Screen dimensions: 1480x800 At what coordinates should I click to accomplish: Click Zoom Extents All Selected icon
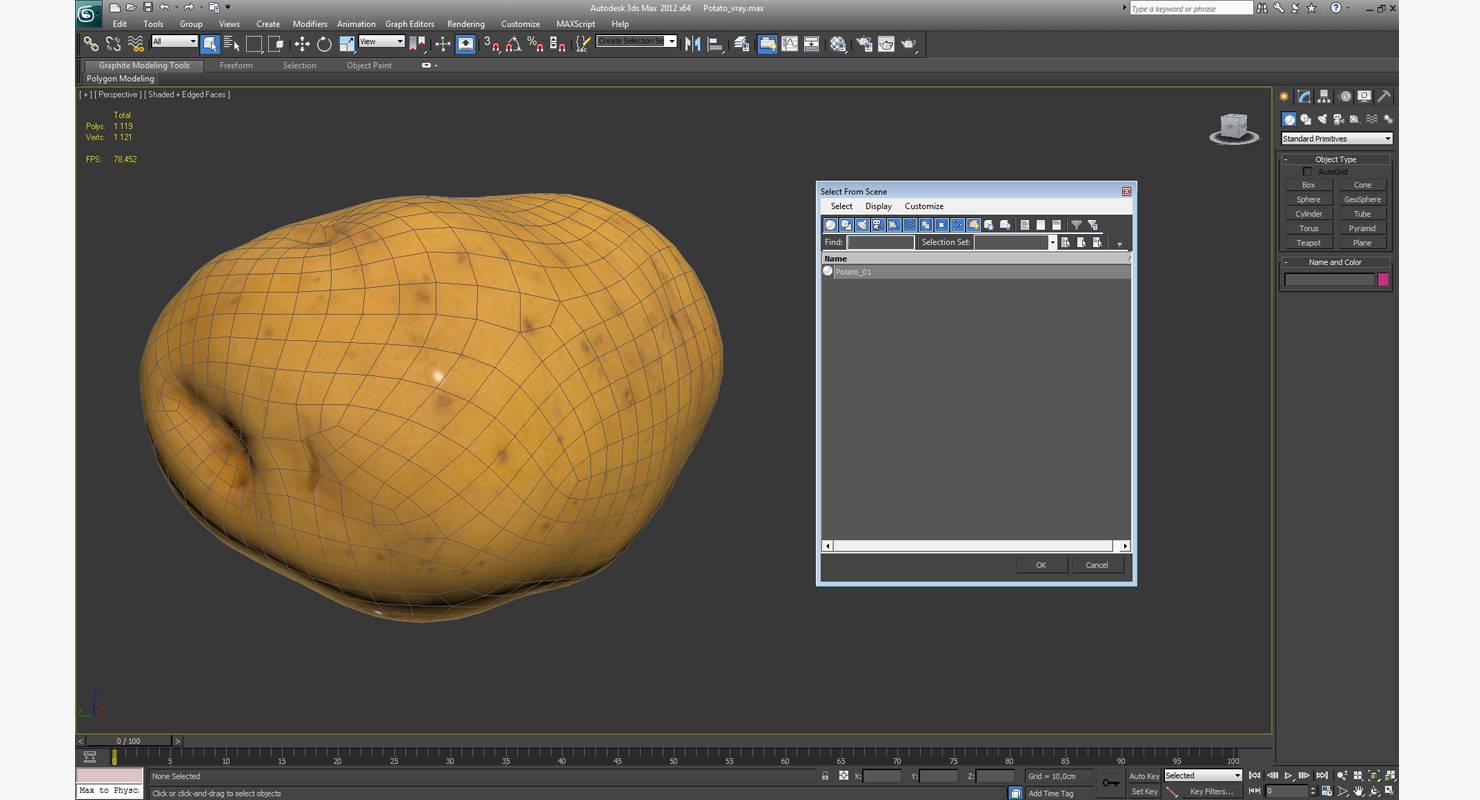point(1390,775)
